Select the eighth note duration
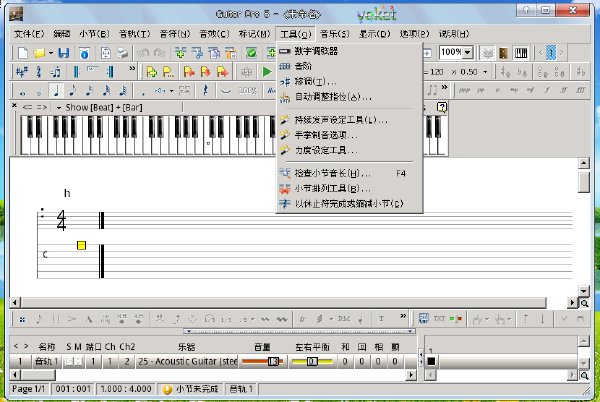This screenshot has width=600, height=402. coord(72,91)
